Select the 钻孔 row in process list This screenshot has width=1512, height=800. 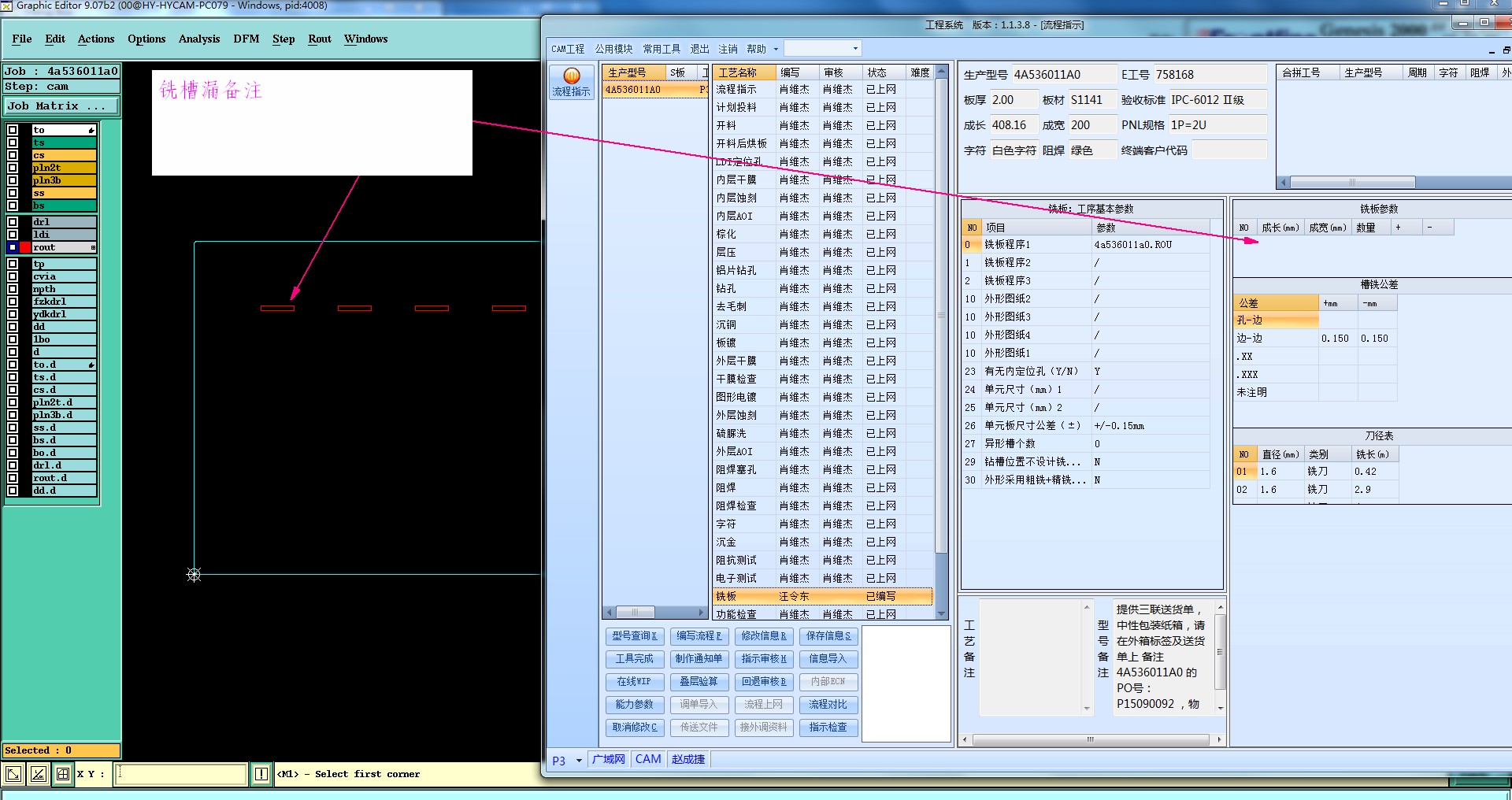pyautogui.click(x=822, y=289)
